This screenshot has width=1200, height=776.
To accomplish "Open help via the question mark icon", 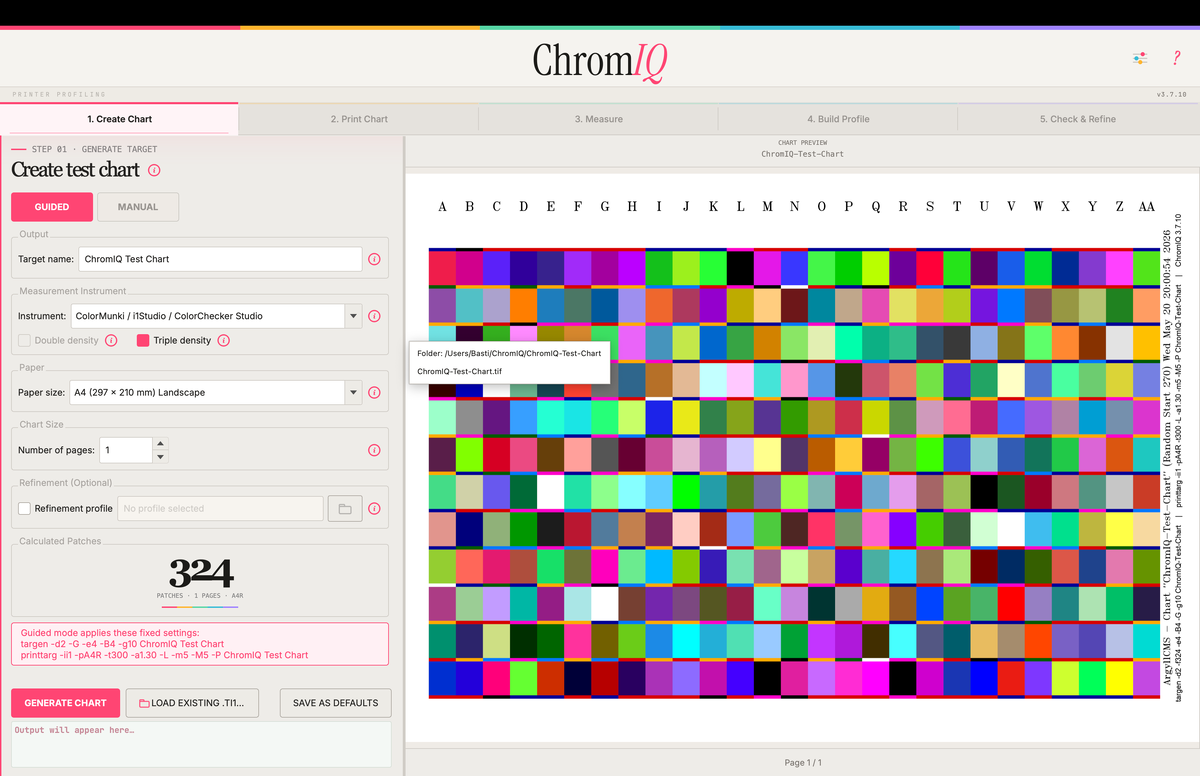I will (1176, 58).
